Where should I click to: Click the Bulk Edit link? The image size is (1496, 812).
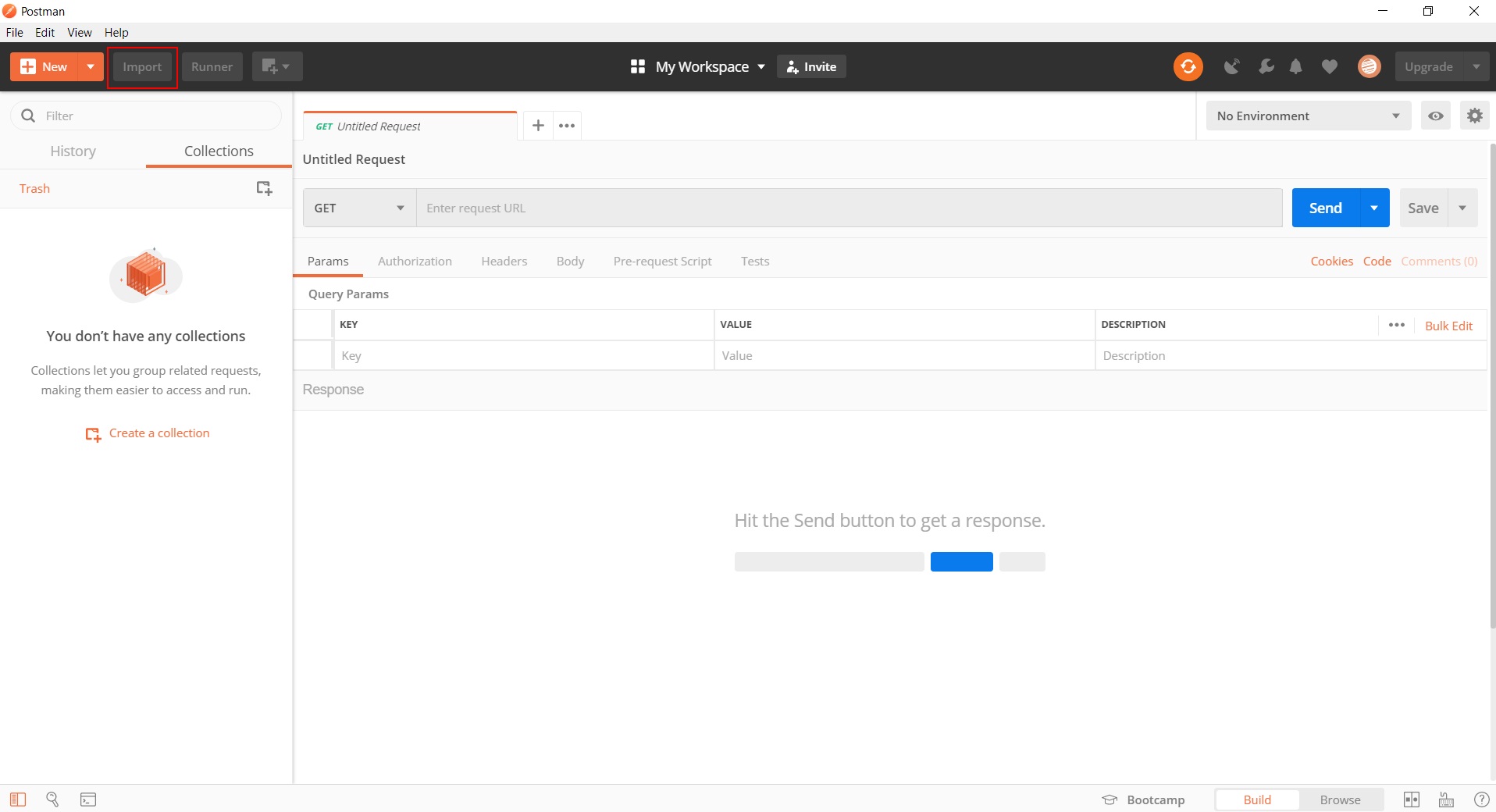[1448, 326]
